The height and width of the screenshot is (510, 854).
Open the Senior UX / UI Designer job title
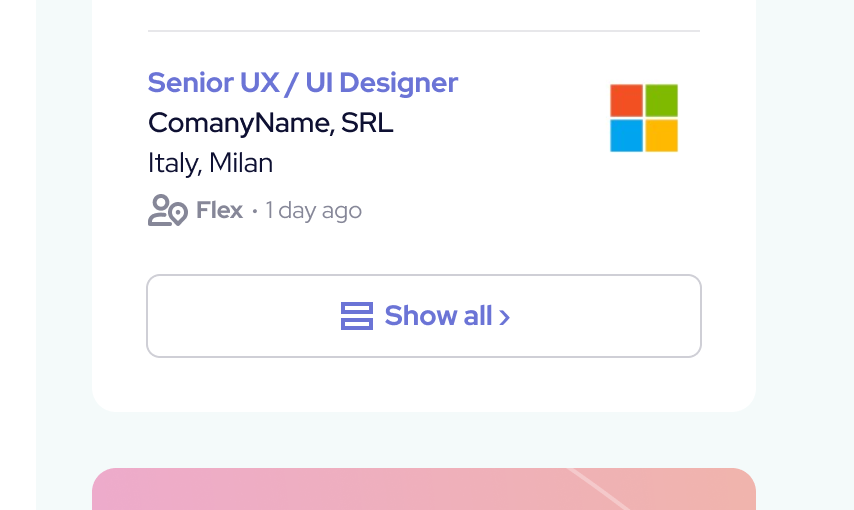click(302, 83)
